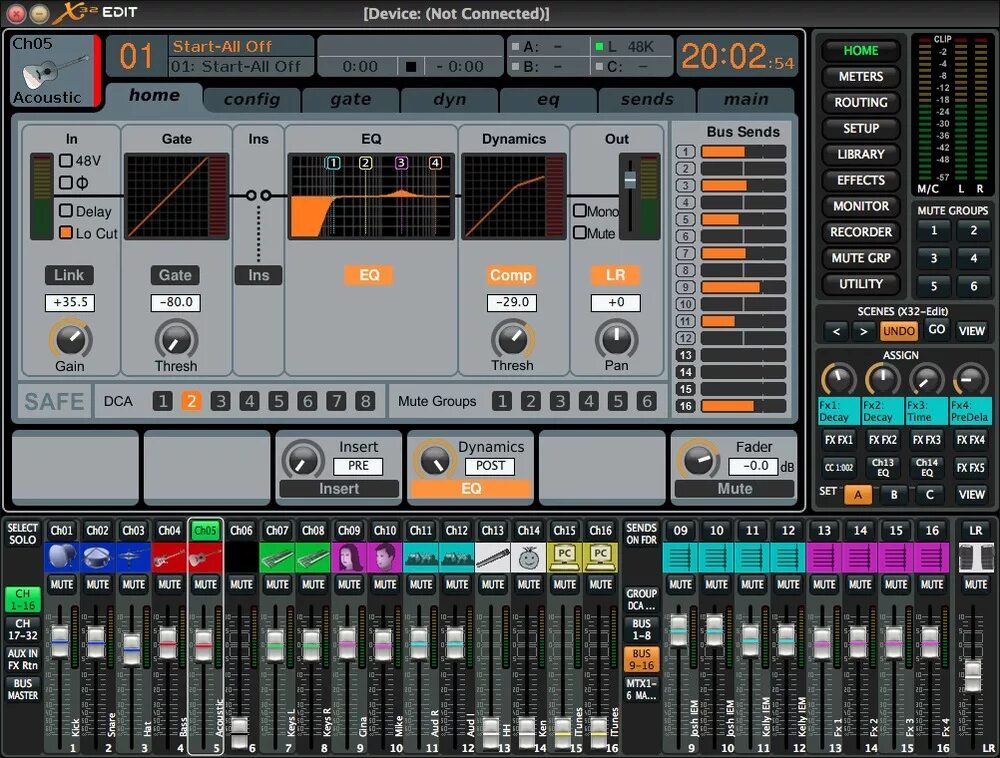Click the FX FX1 assign button
This screenshot has height=758, width=1000.
838,440
